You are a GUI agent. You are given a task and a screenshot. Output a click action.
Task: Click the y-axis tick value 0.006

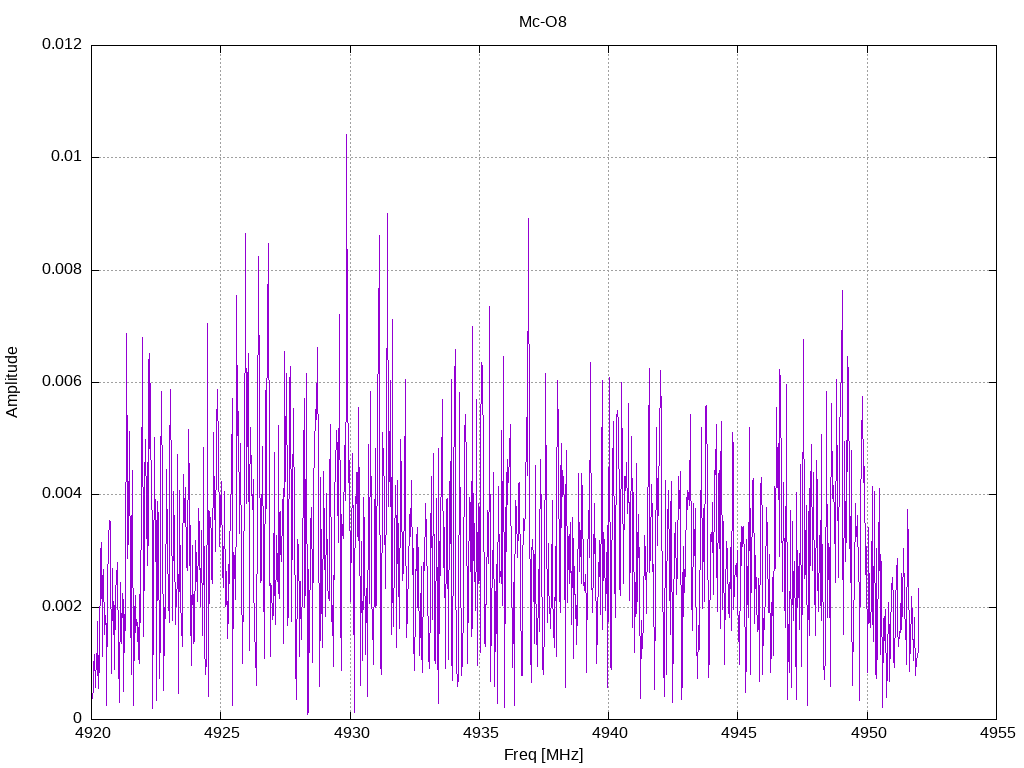62,381
